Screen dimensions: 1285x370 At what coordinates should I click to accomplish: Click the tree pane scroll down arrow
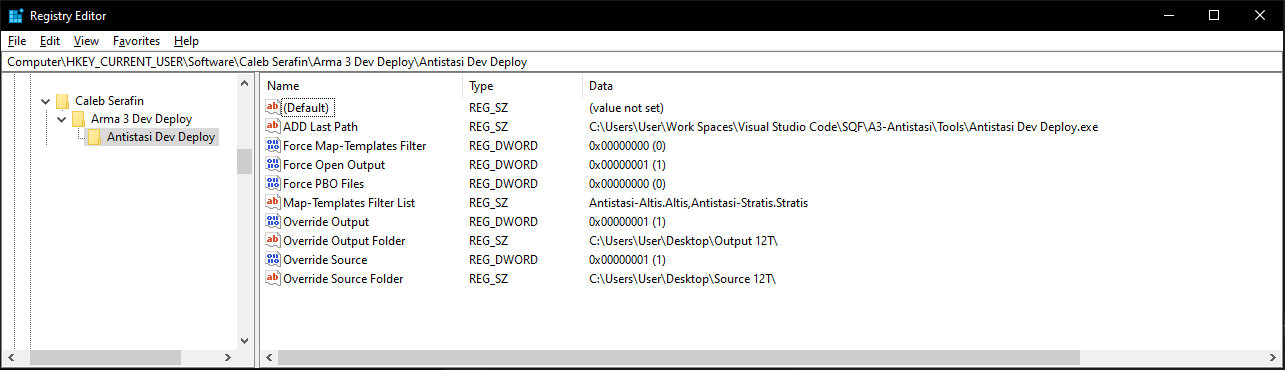244,340
